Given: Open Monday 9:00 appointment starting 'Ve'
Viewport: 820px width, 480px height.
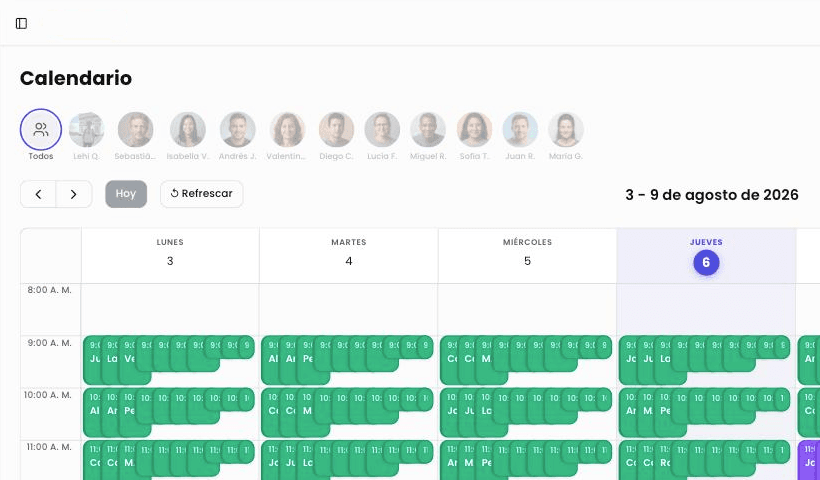Looking at the screenshot, I should (x=128, y=360).
